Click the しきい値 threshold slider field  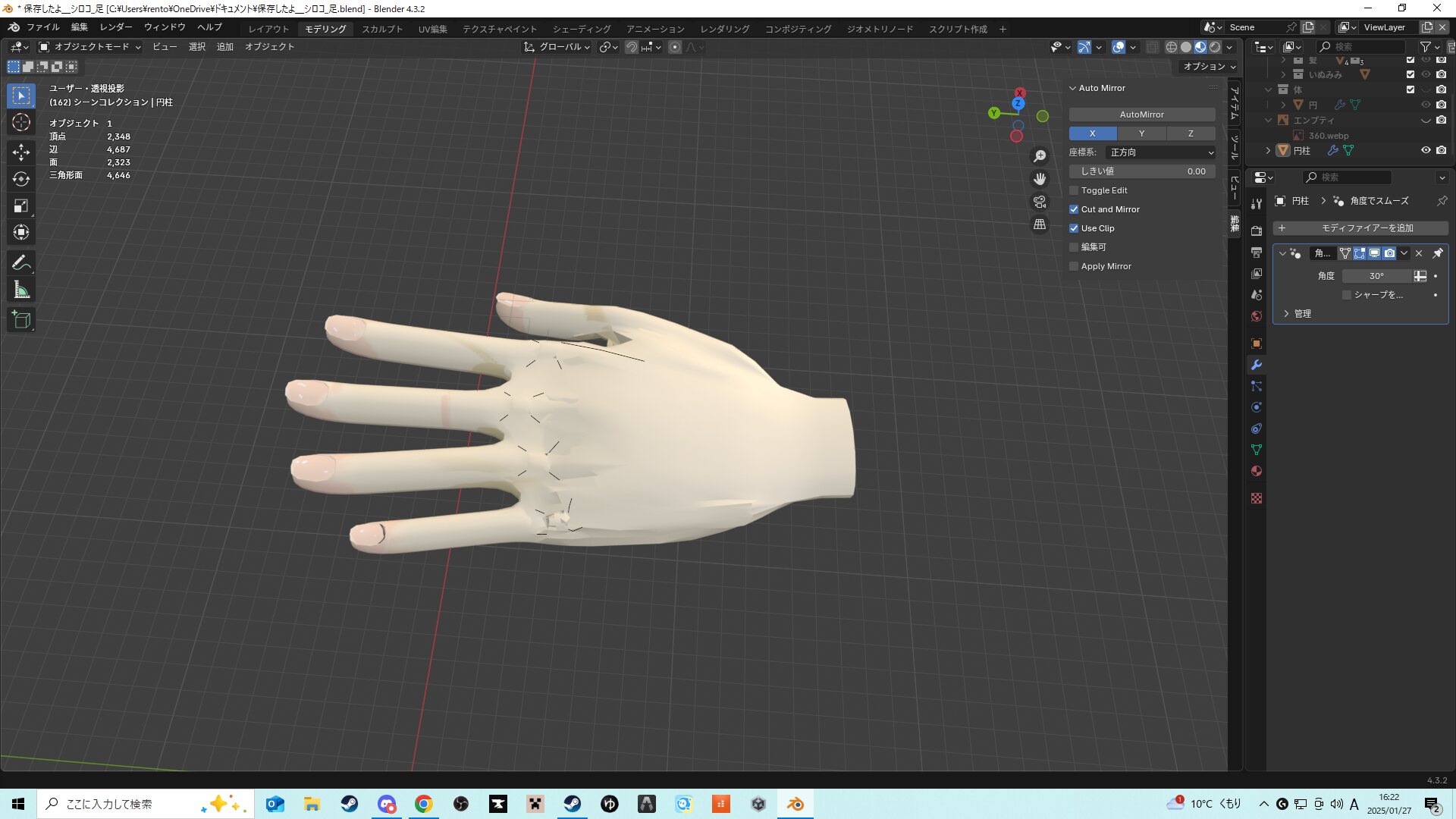pyautogui.click(x=1141, y=171)
